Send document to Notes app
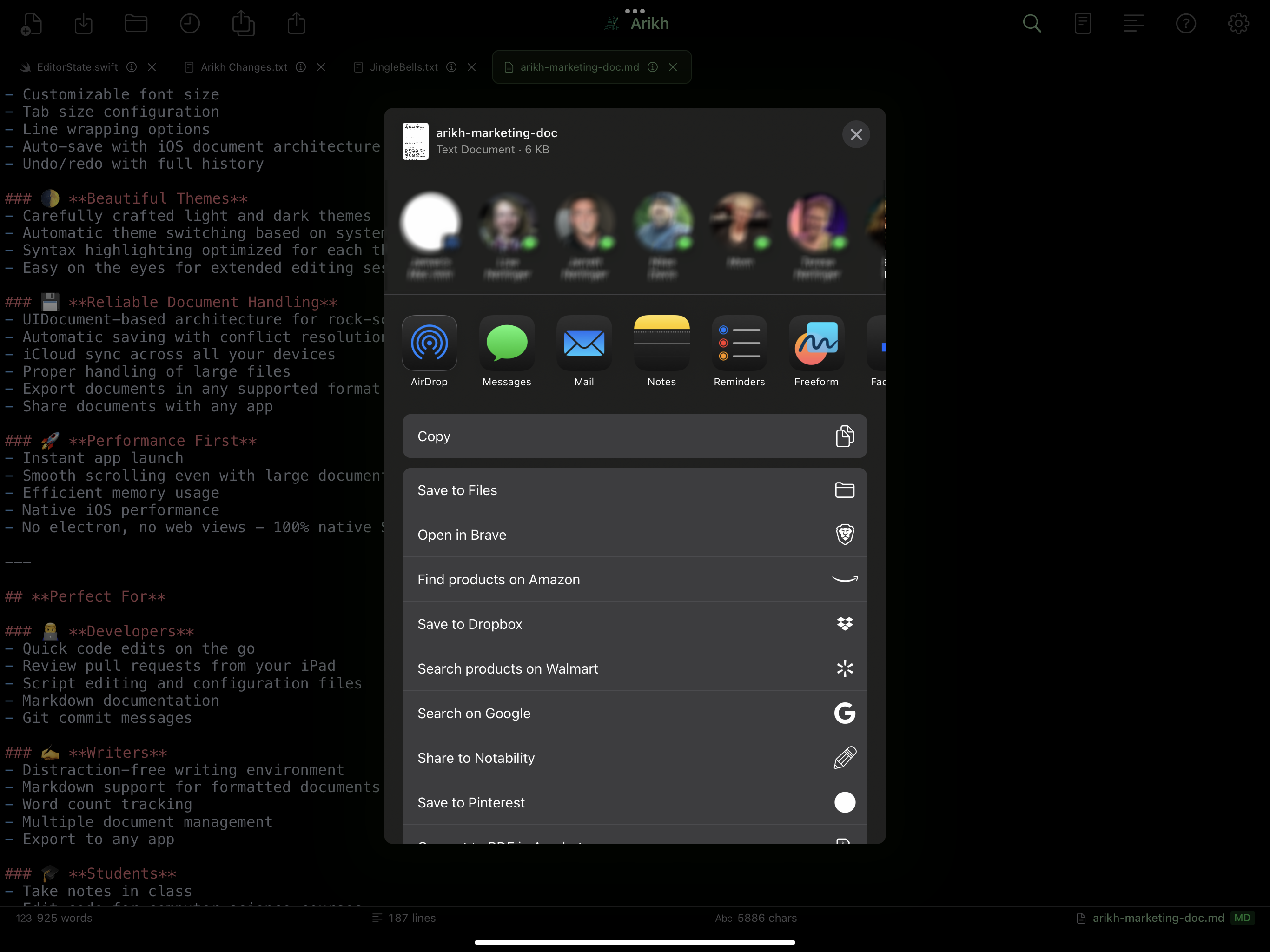Viewport: 1270px width, 952px height. click(661, 344)
